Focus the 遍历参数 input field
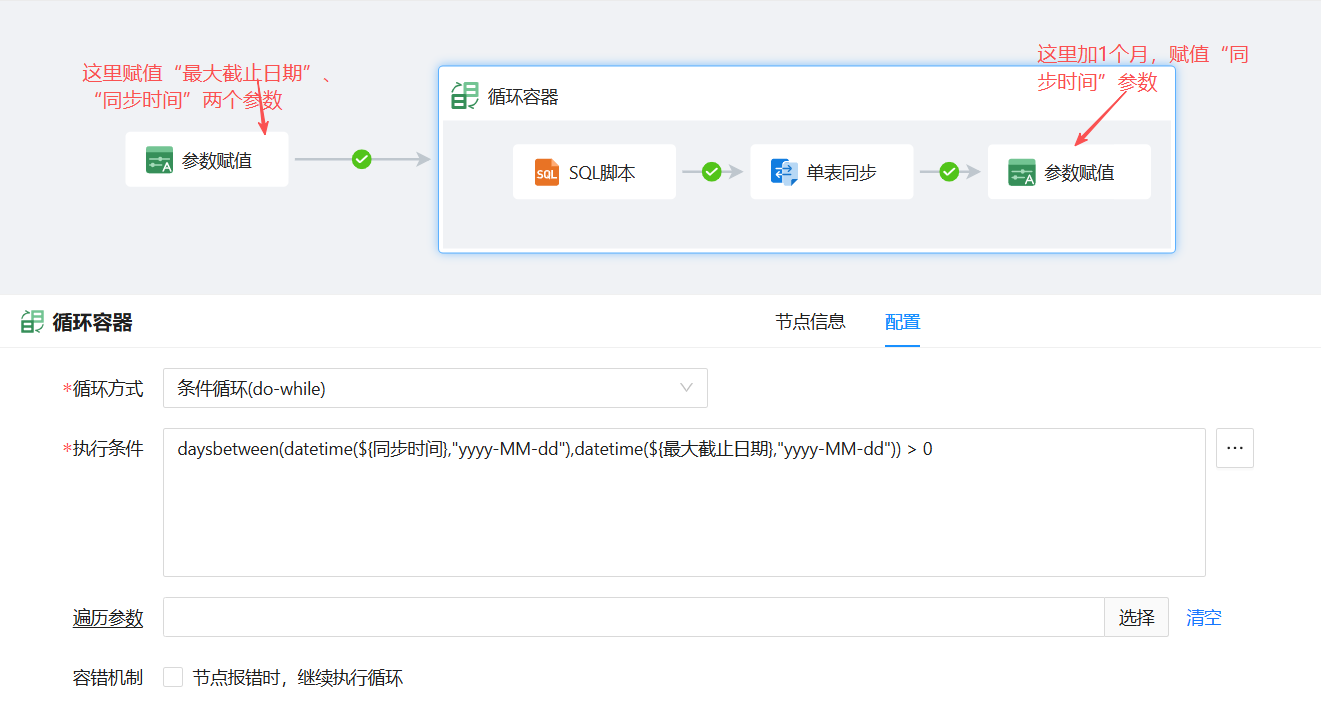 point(633,618)
